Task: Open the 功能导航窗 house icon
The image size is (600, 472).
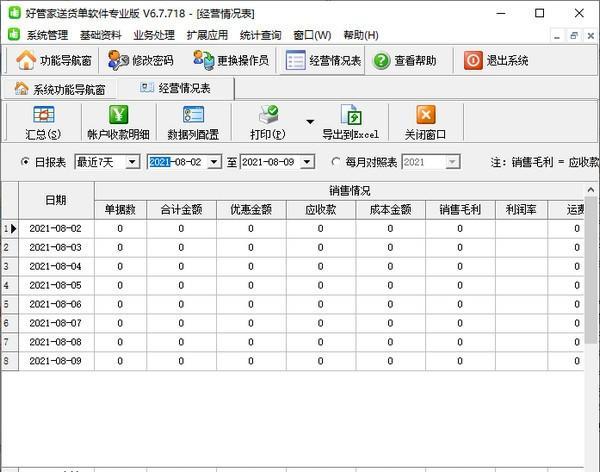Action: [x=26, y=60]
